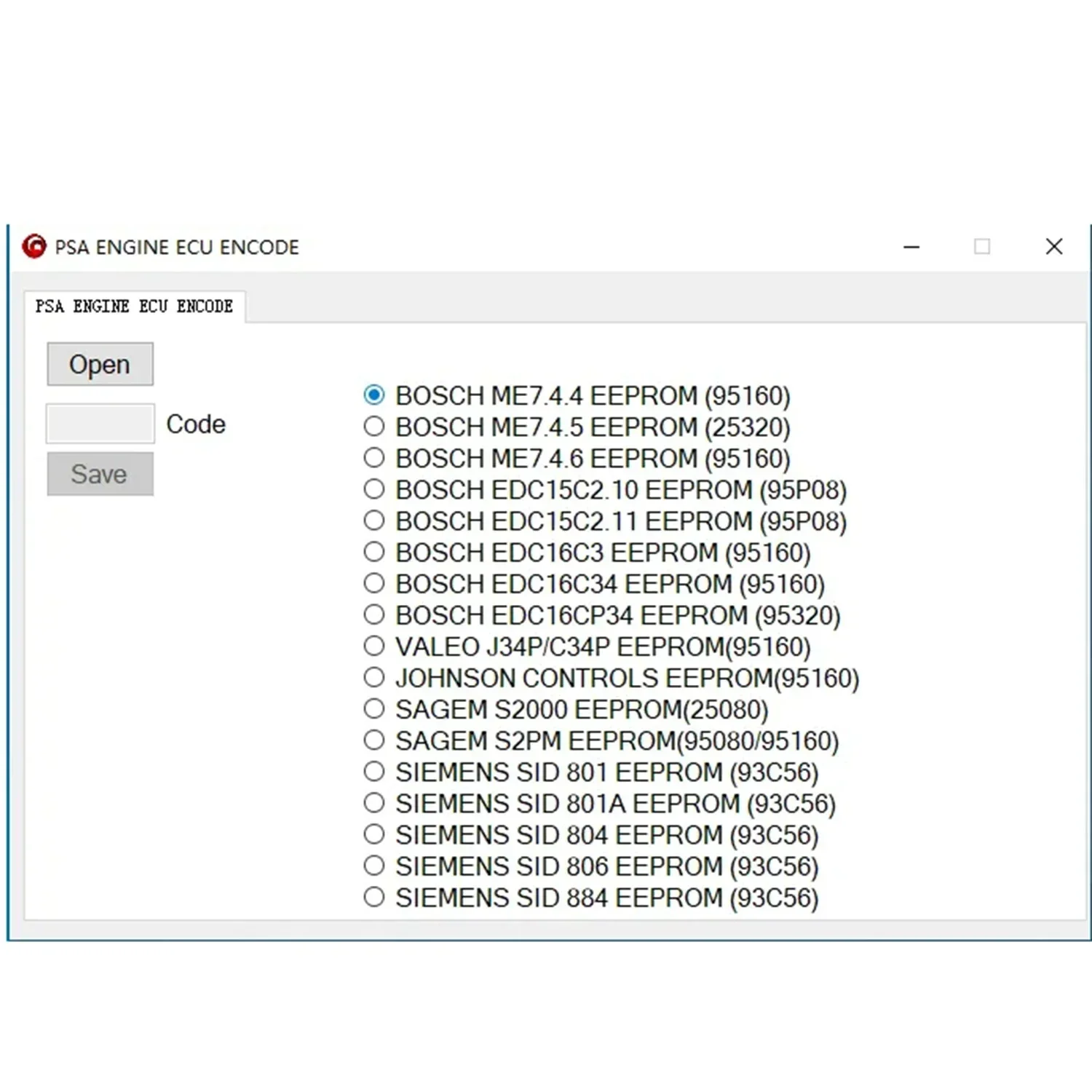This screenshot has width=1092, height=1092.
Task: Pick SAGEM S2000 EEPROM(25080)
Action: coord(566,709)
